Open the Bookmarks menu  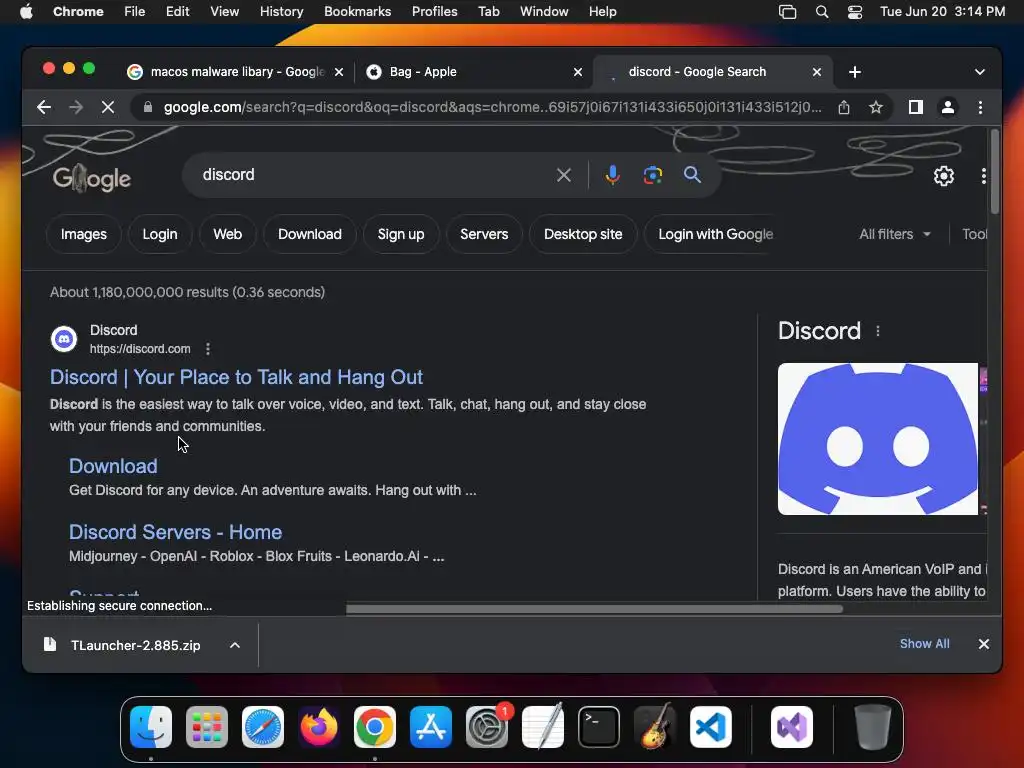[x=357, y=12]
